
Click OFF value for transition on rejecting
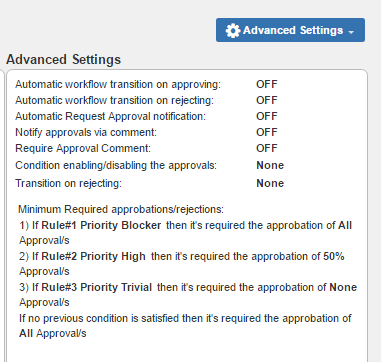pyautogui.click(x=267, y=100)
